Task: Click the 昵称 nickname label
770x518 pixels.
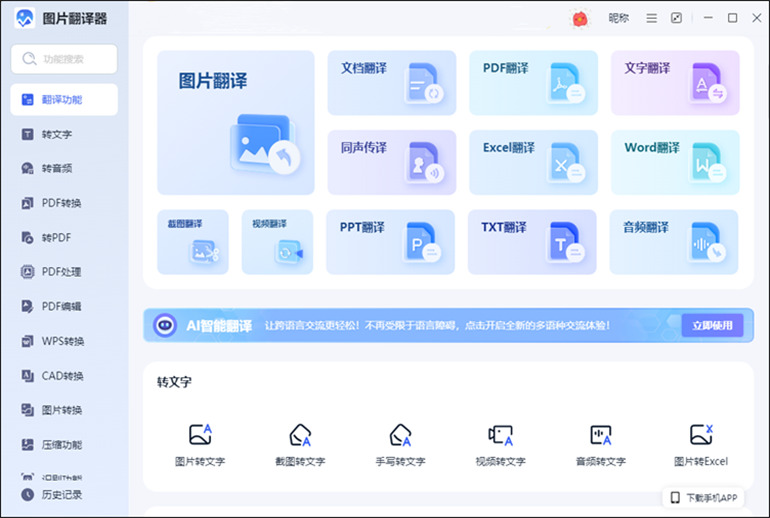Action: click(618, 18)
